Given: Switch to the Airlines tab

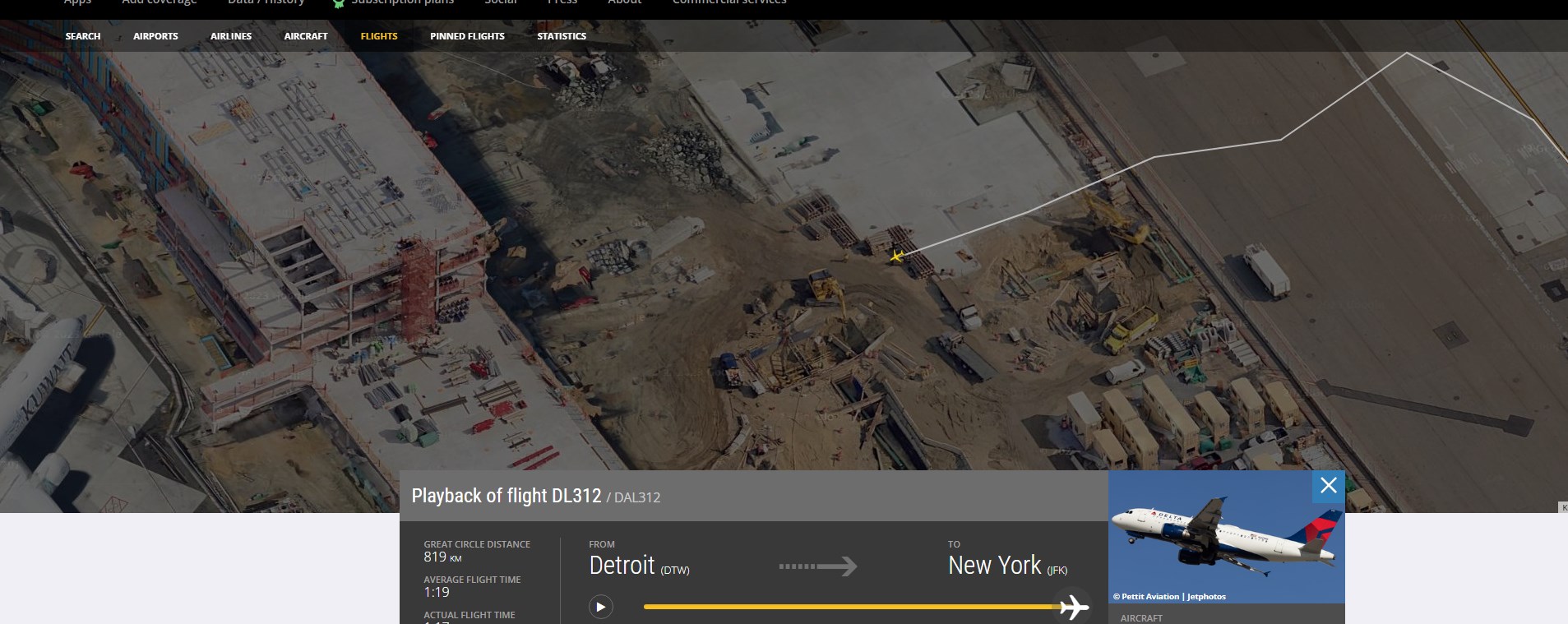Looking at the screenshot, I should pyautogui.click(x=231, y=36).
